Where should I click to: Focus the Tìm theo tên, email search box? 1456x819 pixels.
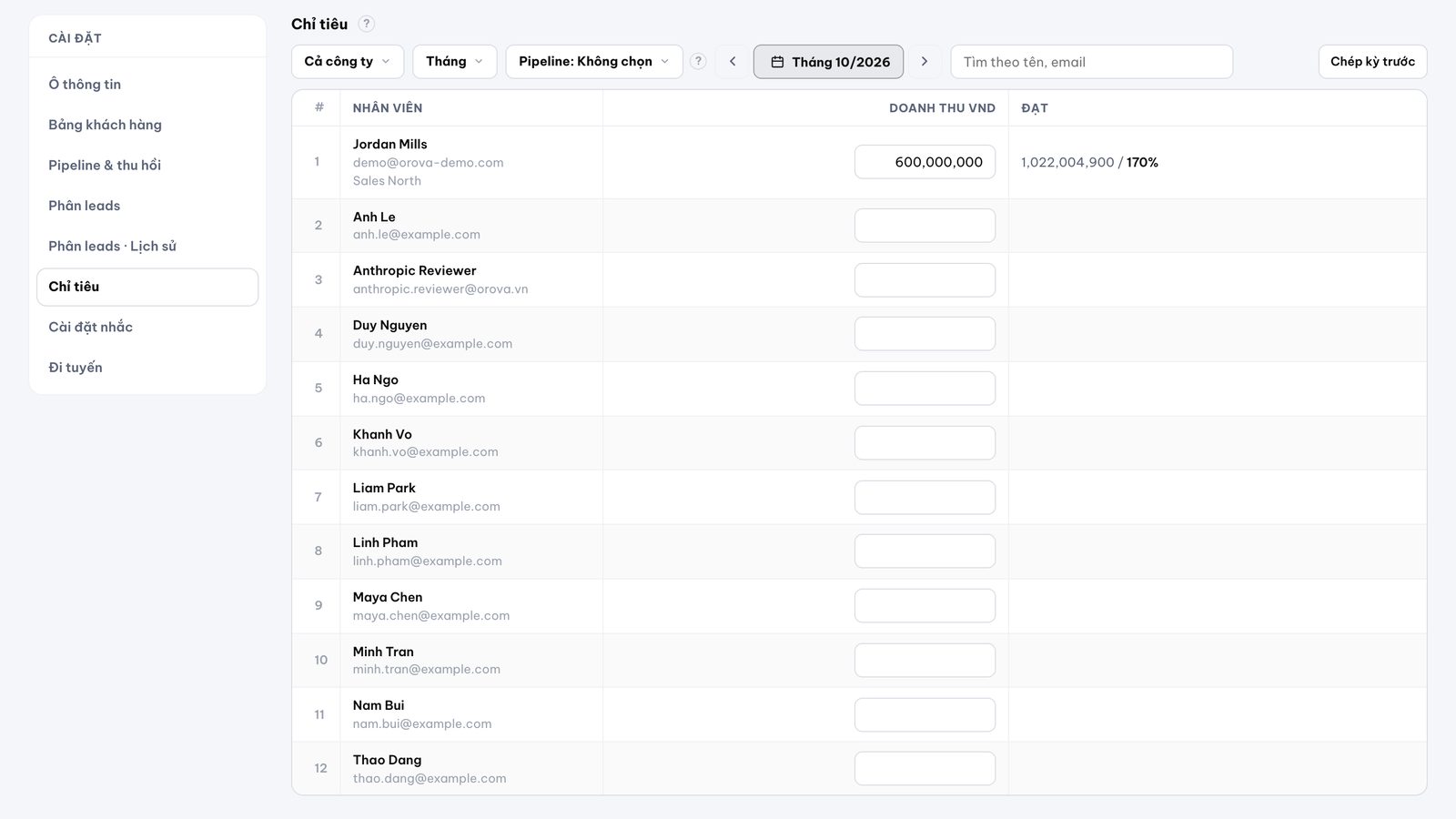1092,62
